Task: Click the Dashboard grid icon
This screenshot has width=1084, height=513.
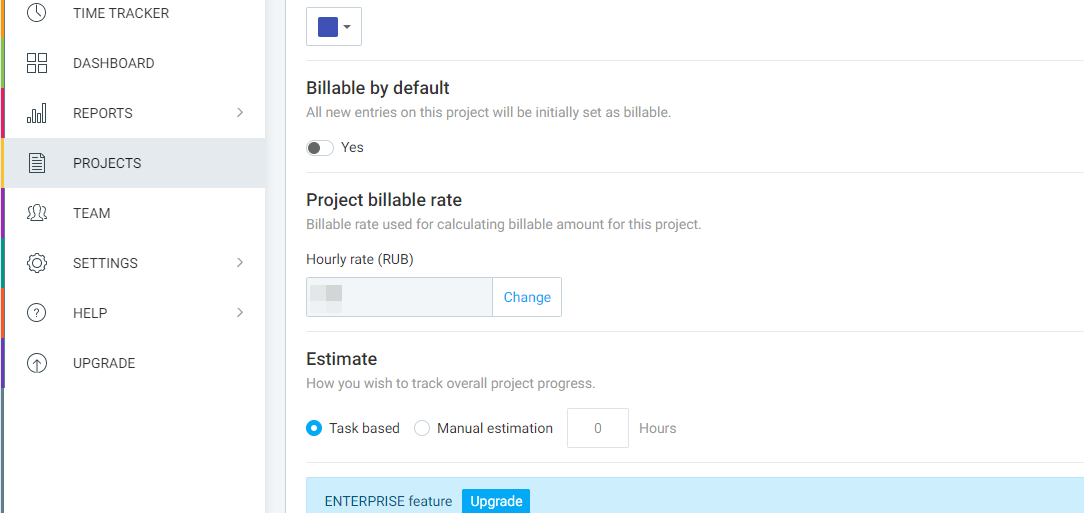Action: pos(37,63)
